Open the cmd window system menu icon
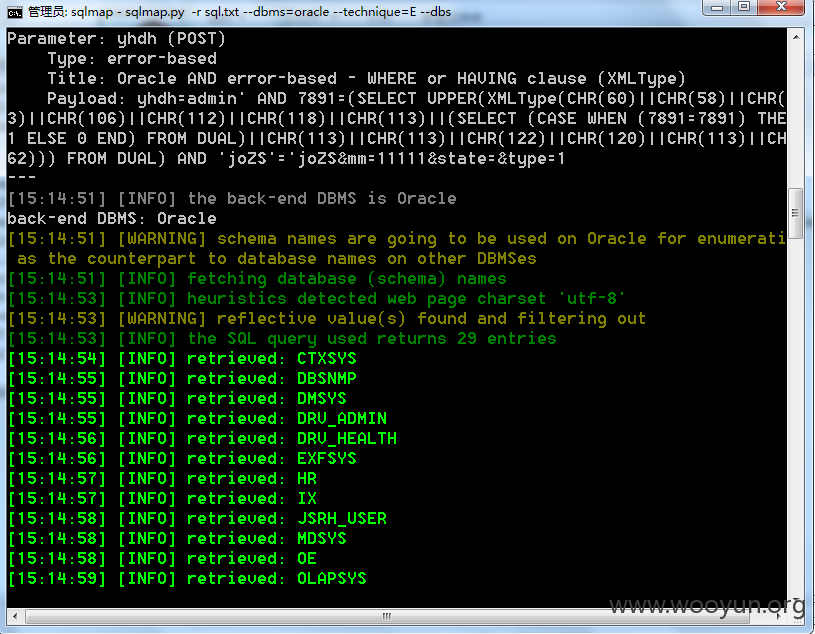Screen dimensions: 815x634 pos(14,11)
